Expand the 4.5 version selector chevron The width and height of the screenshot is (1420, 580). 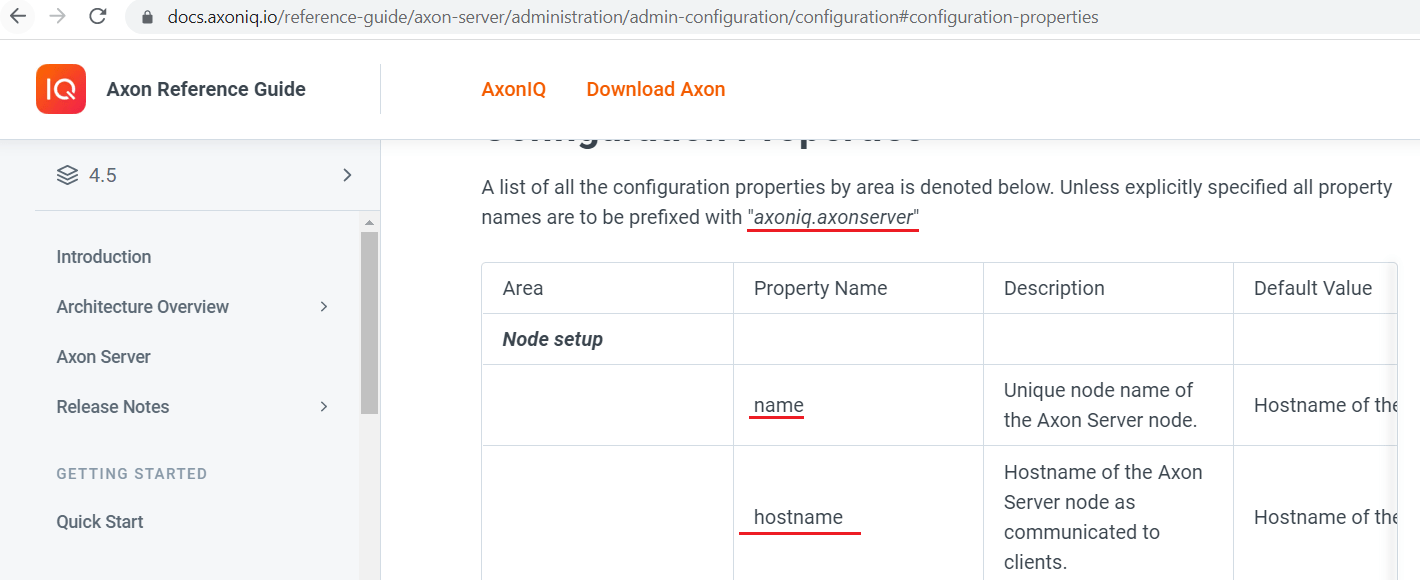[x=347, y=175]
